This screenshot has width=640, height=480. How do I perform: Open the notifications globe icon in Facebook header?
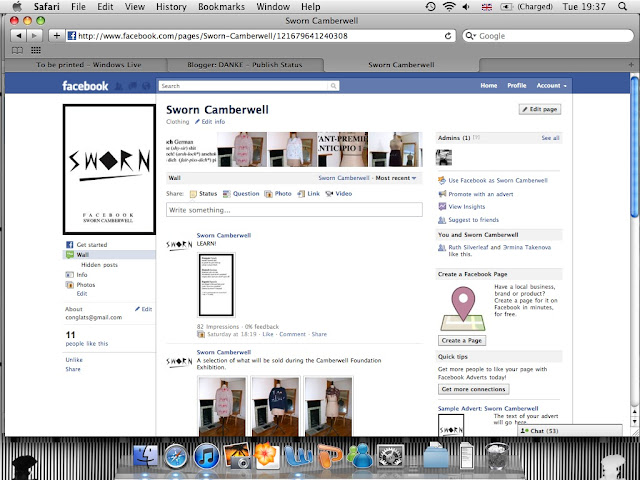click(x=146, y=86)
